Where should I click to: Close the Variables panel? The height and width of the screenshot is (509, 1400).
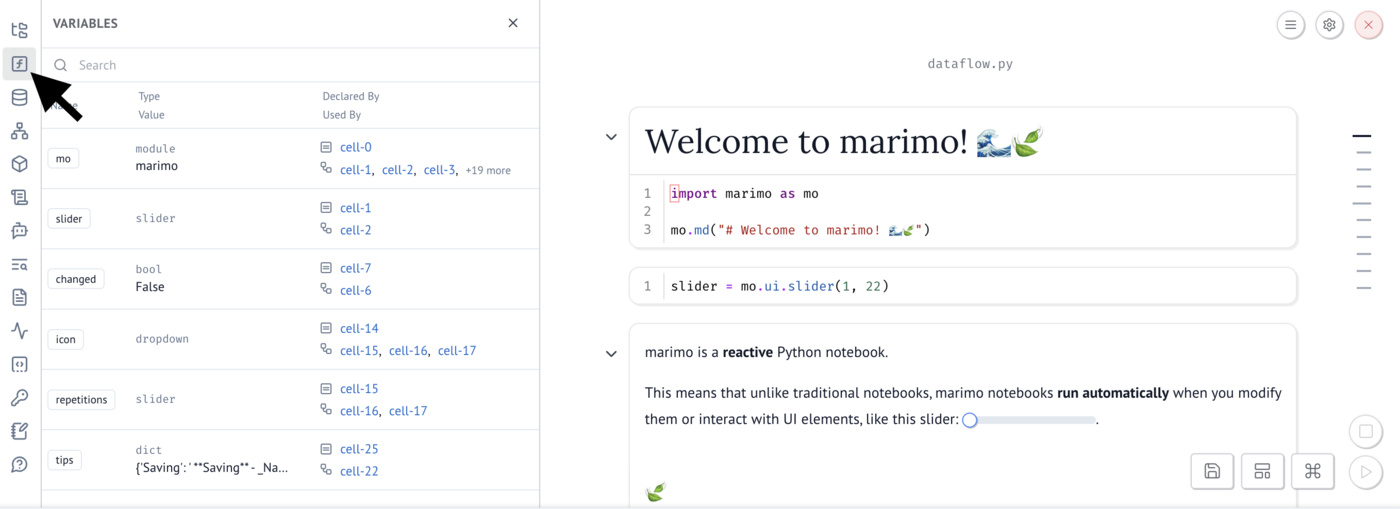click(x=513, y=23)
